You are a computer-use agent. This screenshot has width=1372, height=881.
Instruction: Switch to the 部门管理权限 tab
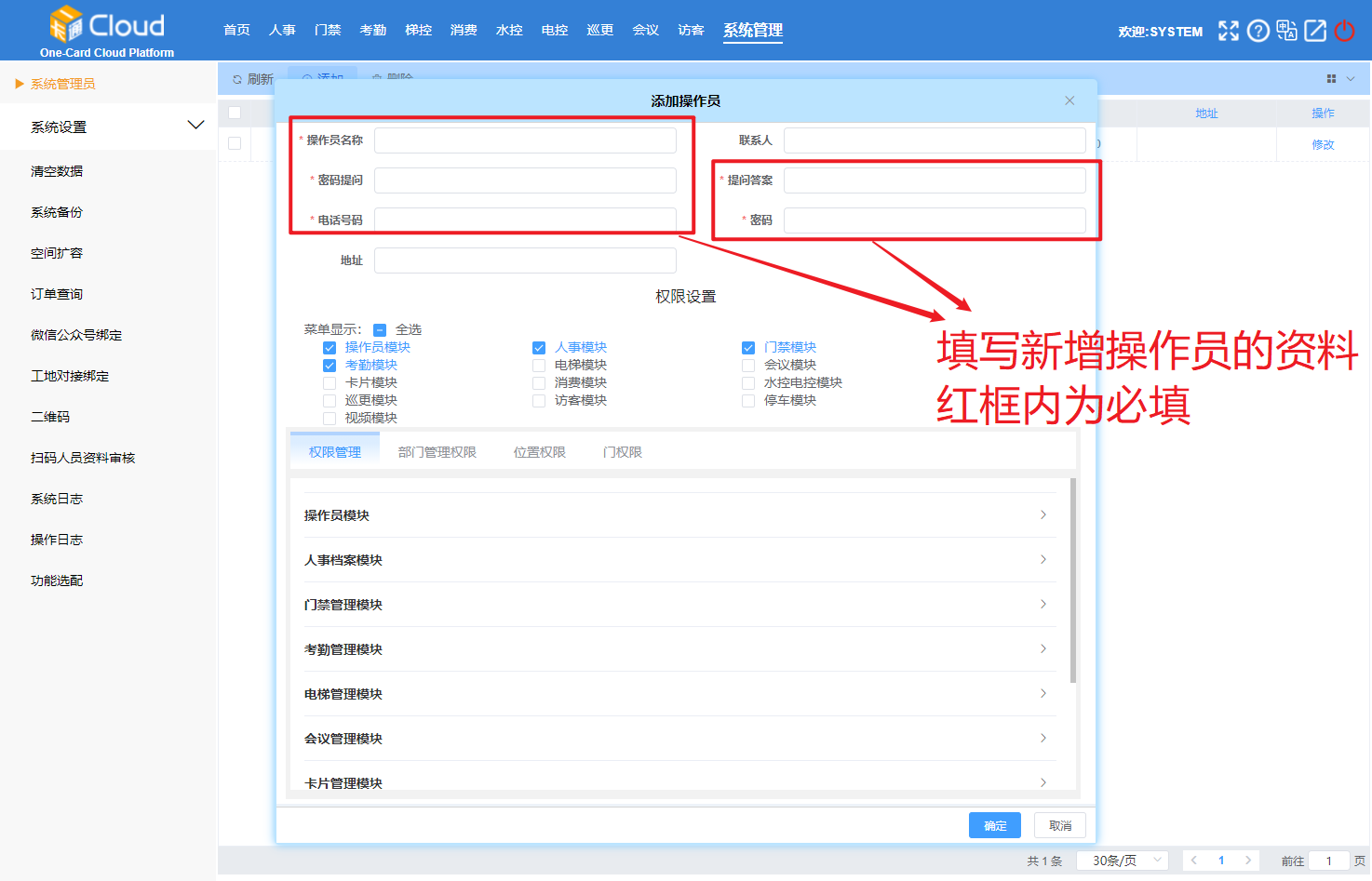tap(437, 451)
